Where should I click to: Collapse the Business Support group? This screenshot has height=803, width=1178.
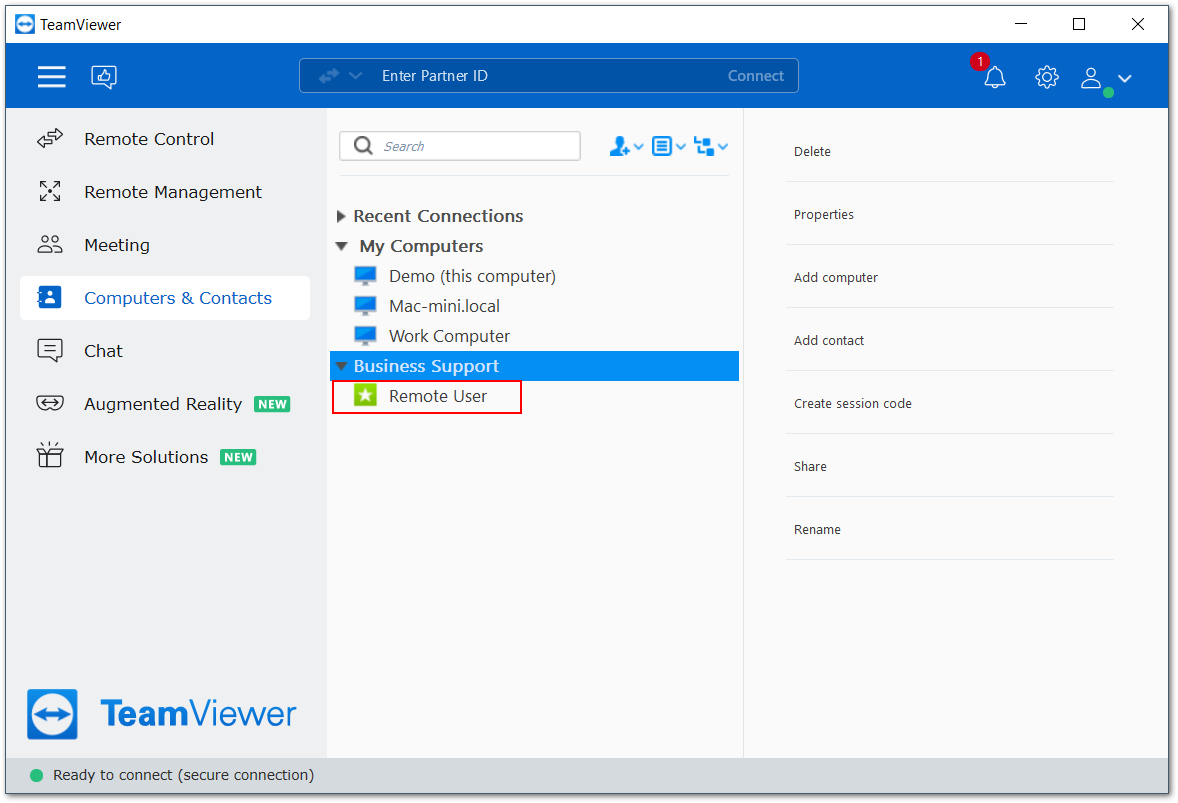click(342, 367)
